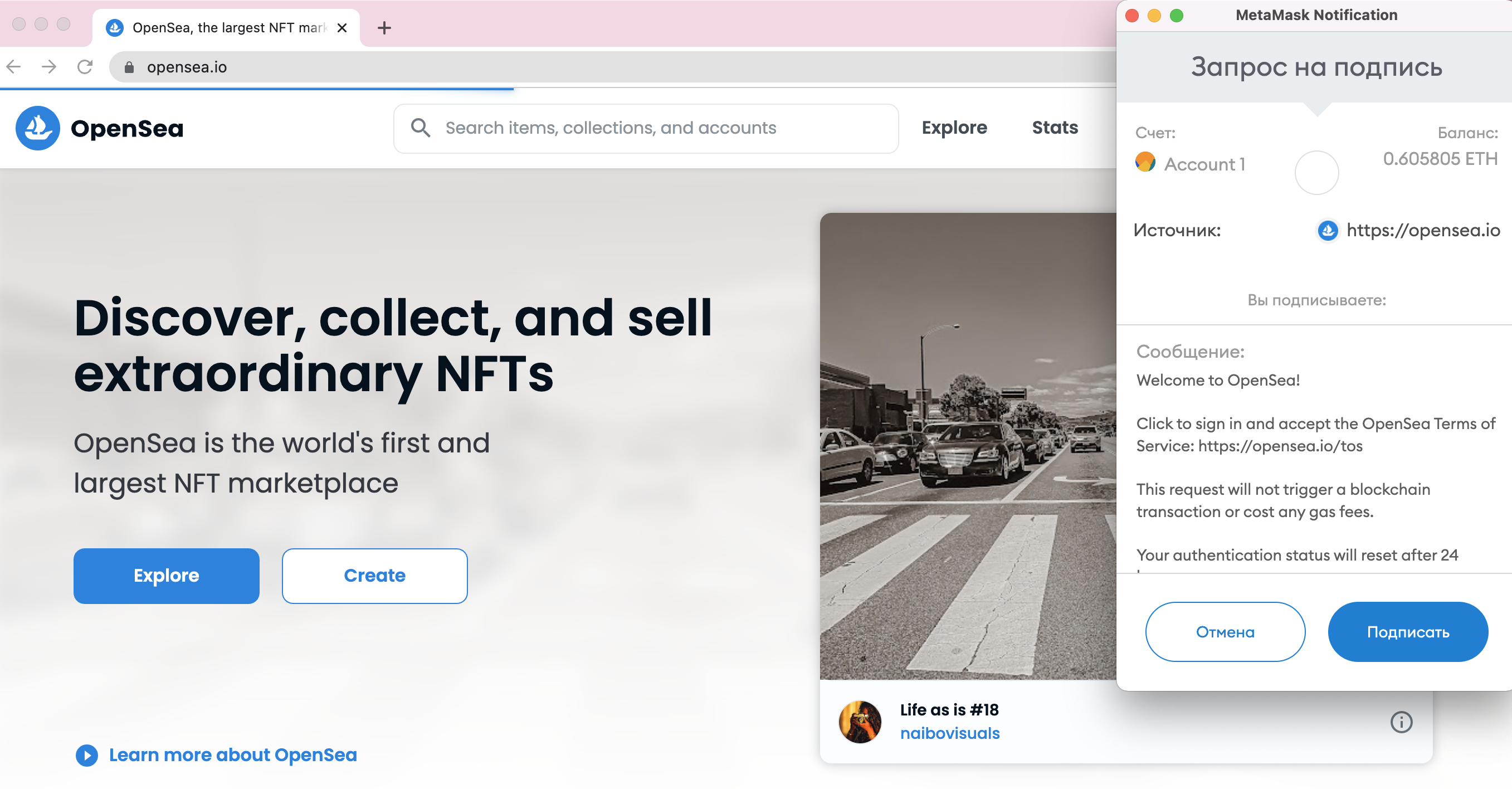Open a new browser tab with plus
The height and width of the screenshot is (789, 1512).
(x=384, y=28)
